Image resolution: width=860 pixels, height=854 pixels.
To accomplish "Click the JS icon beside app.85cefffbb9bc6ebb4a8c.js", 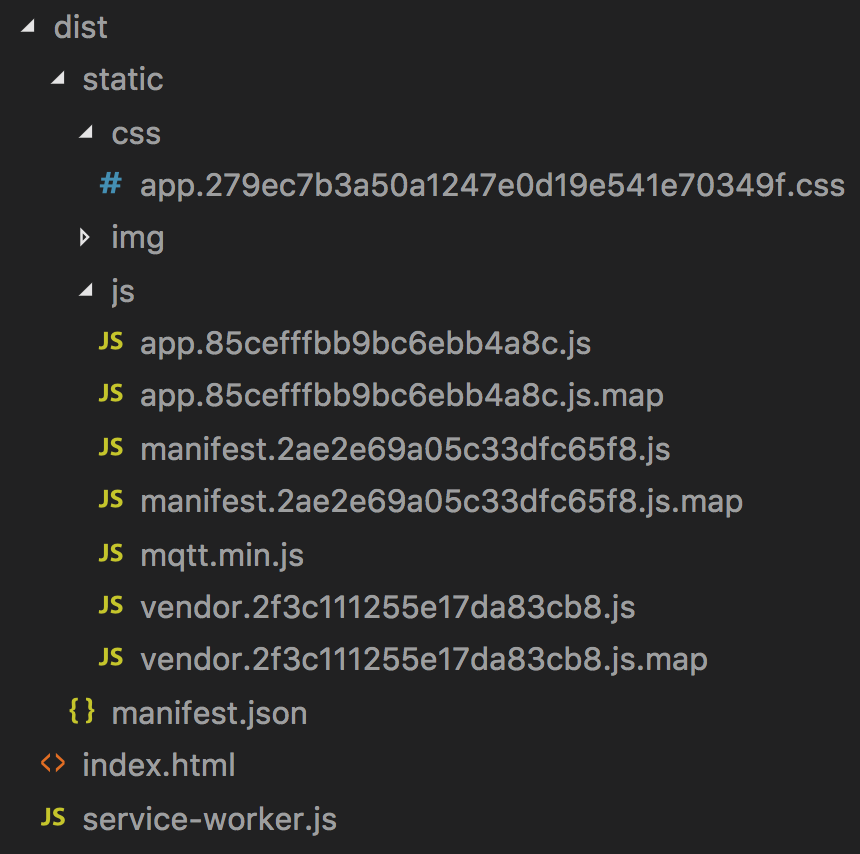I will click(x=110, y=341).
